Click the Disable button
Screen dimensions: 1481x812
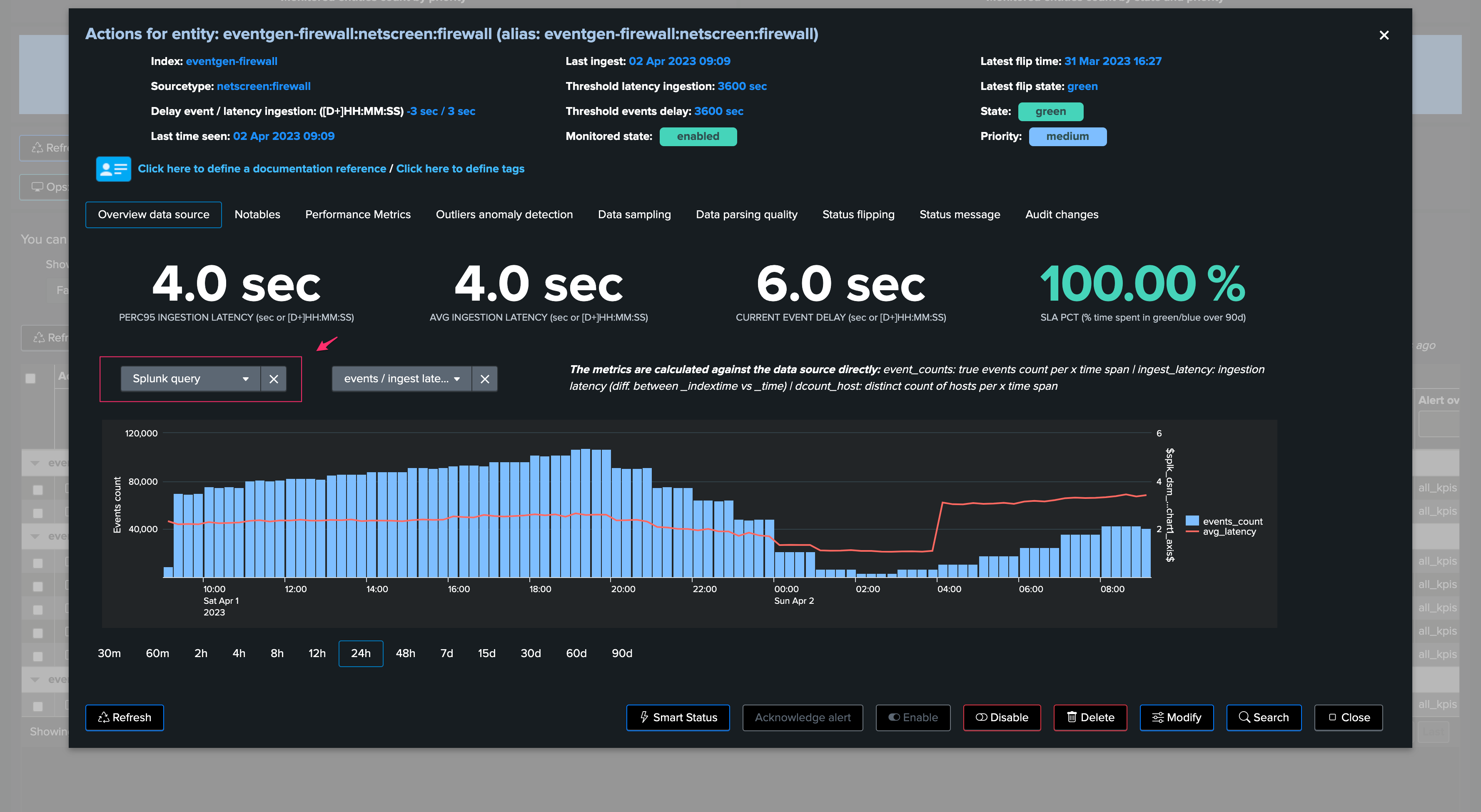1002,717
